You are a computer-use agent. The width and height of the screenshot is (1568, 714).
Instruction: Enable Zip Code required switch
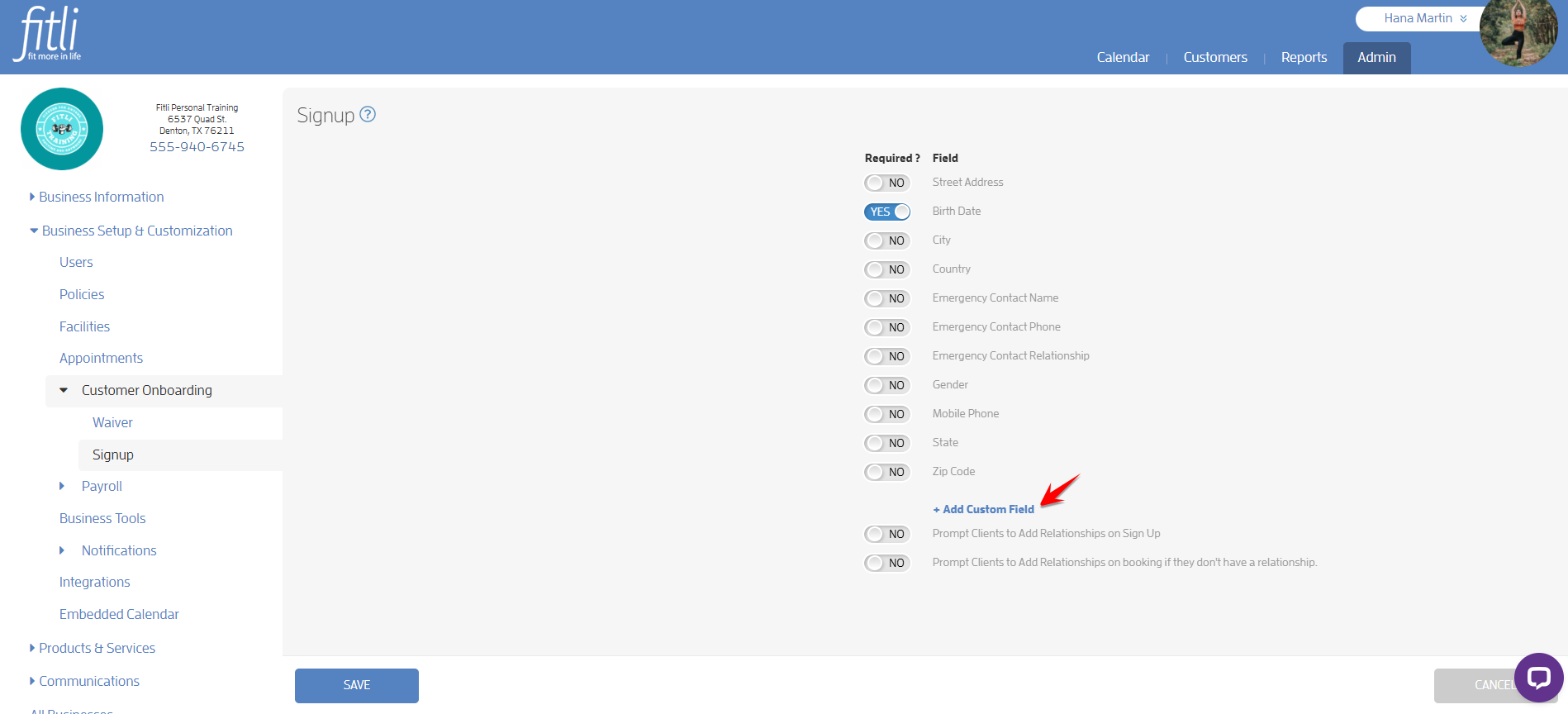click(887, 472)
